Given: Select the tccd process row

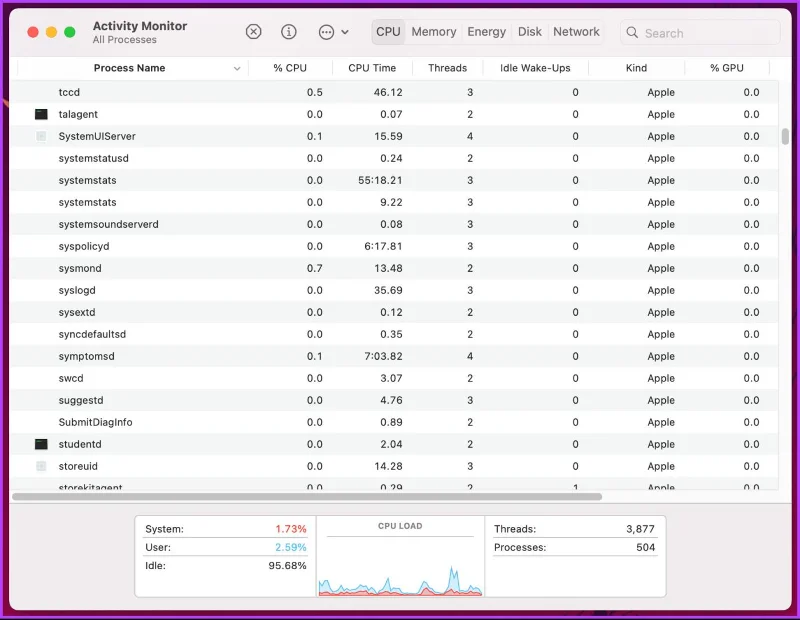Looking at the screenshot, I should (394, 92).
